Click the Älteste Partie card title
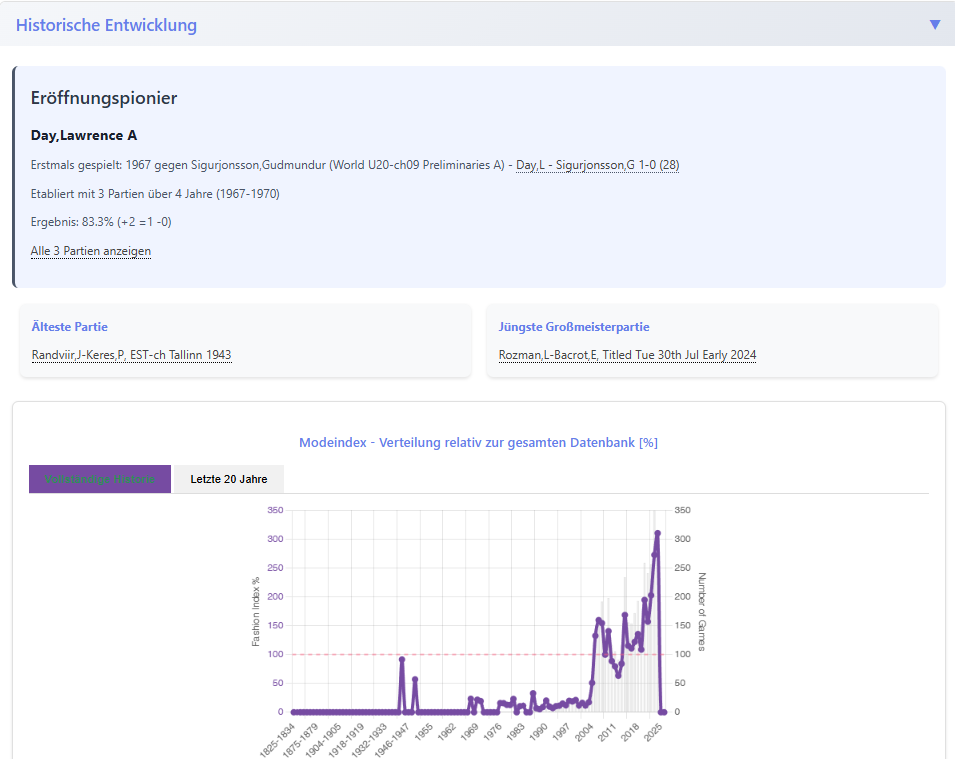955x759 pixels. pos(70,327)
